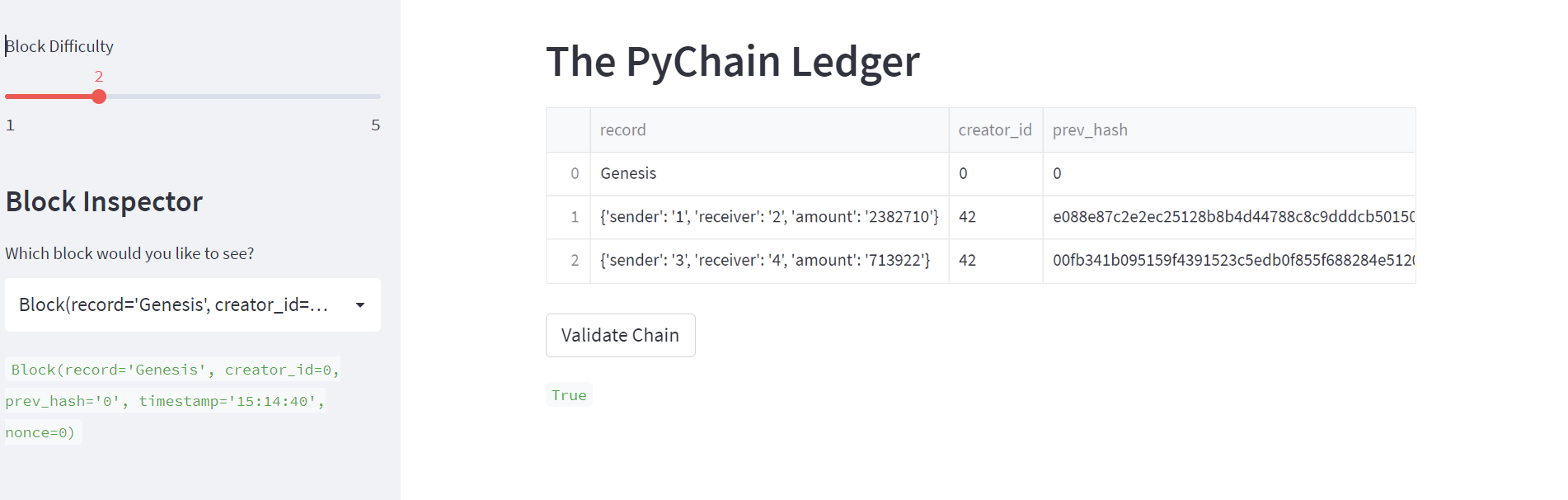
Task: Select the slider handle showing value 2
Action: [99, 97]
